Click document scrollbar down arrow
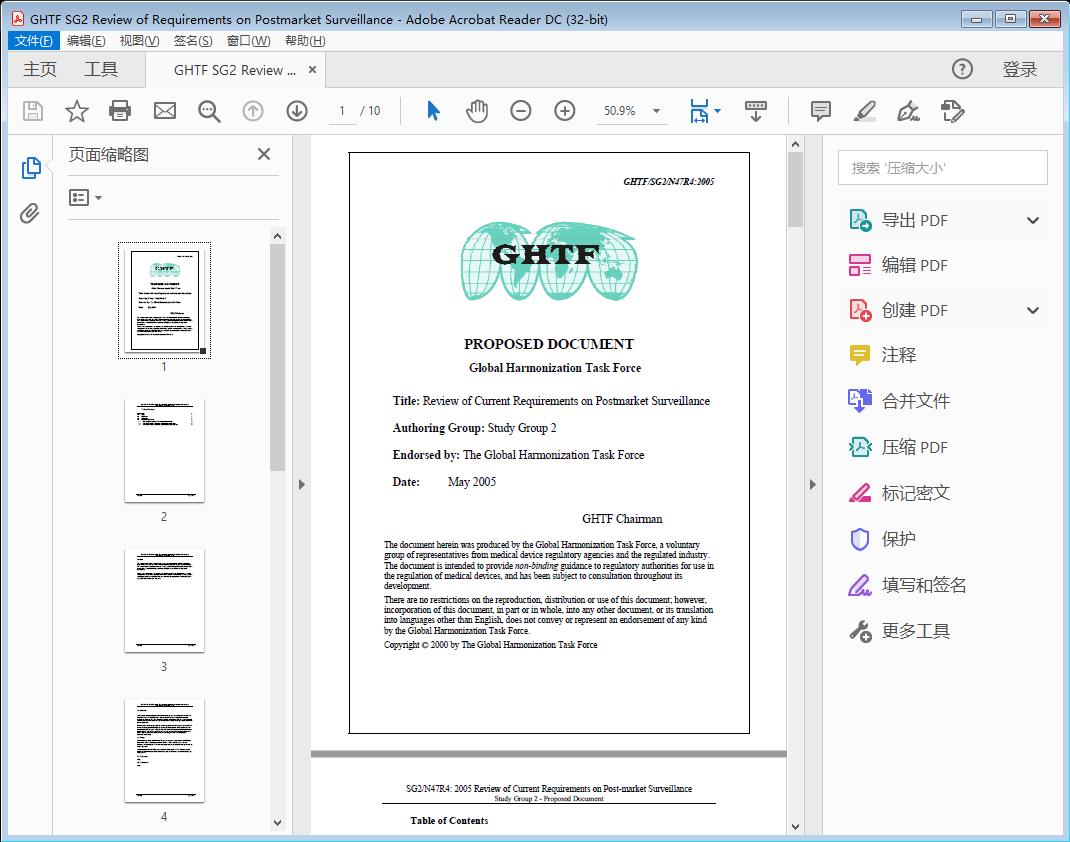1070x842 pixels. [795, 826]
